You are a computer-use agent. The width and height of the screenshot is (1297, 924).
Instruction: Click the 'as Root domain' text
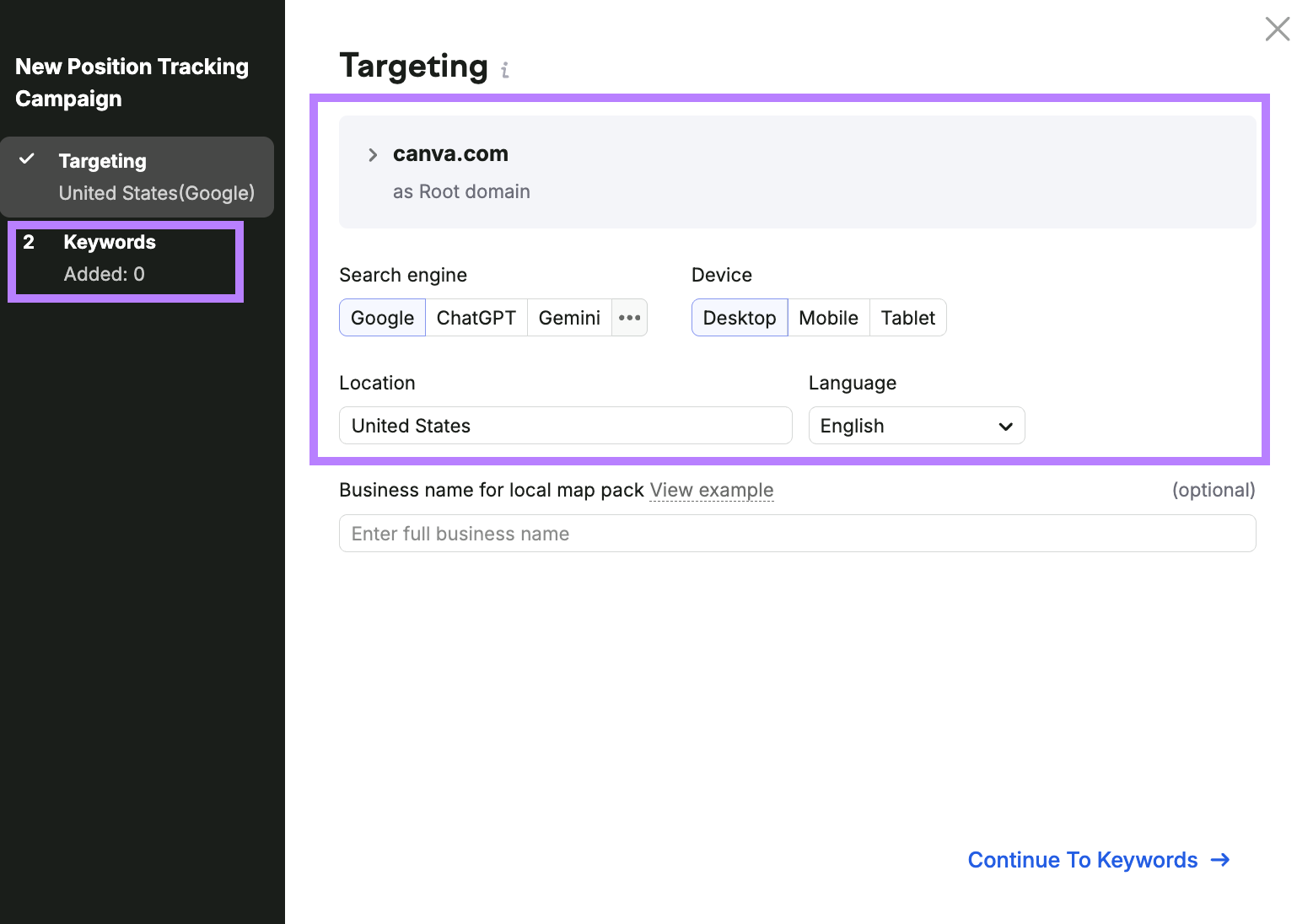click(x=461, y=192)
